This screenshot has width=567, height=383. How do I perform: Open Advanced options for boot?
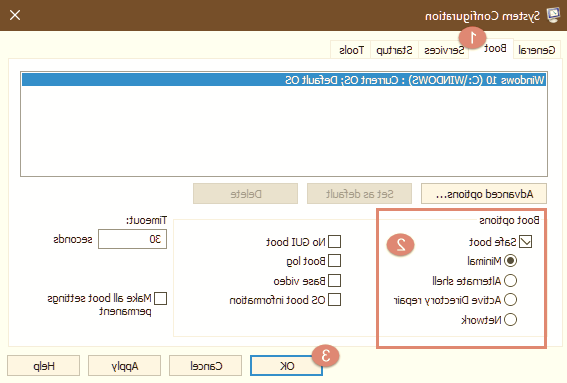click(484, 194)
